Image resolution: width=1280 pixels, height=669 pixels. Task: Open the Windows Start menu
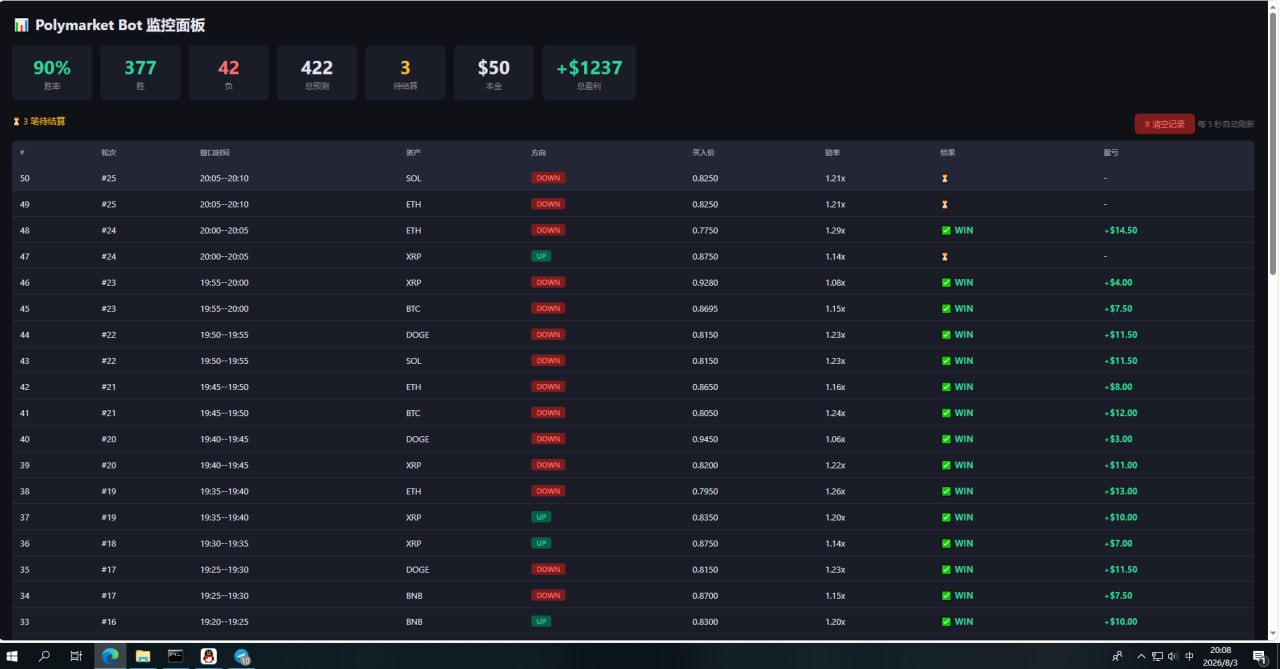coord(12,656)
